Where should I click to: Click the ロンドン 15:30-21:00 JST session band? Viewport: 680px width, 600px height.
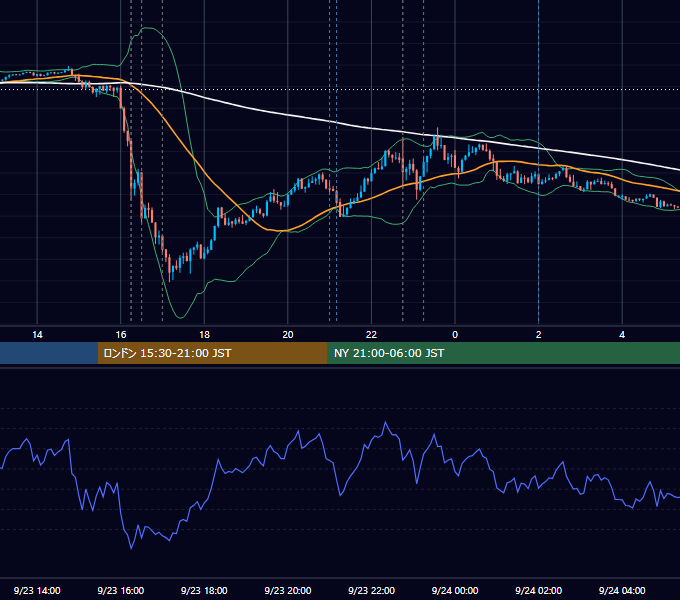212,353
